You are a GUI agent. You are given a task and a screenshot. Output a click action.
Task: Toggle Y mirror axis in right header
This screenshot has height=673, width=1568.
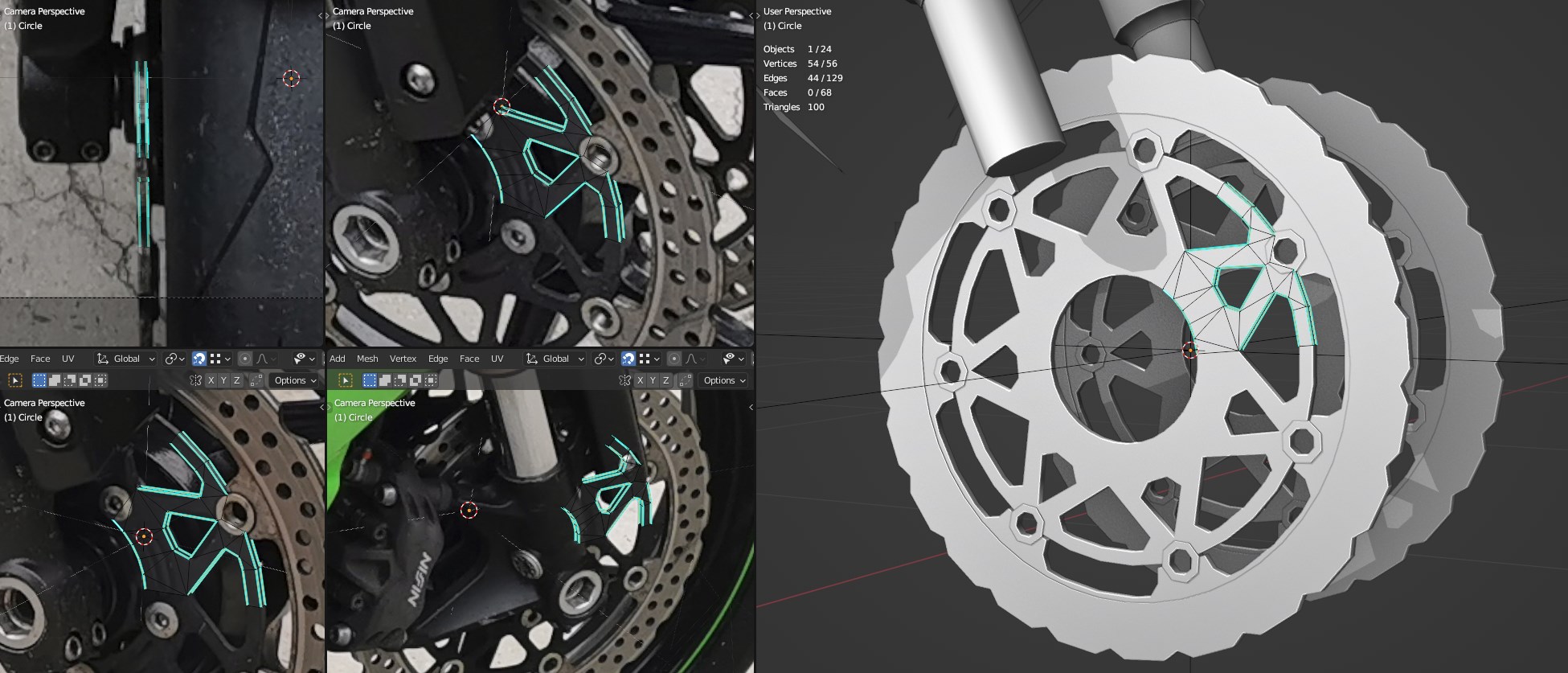coord(653,380)
